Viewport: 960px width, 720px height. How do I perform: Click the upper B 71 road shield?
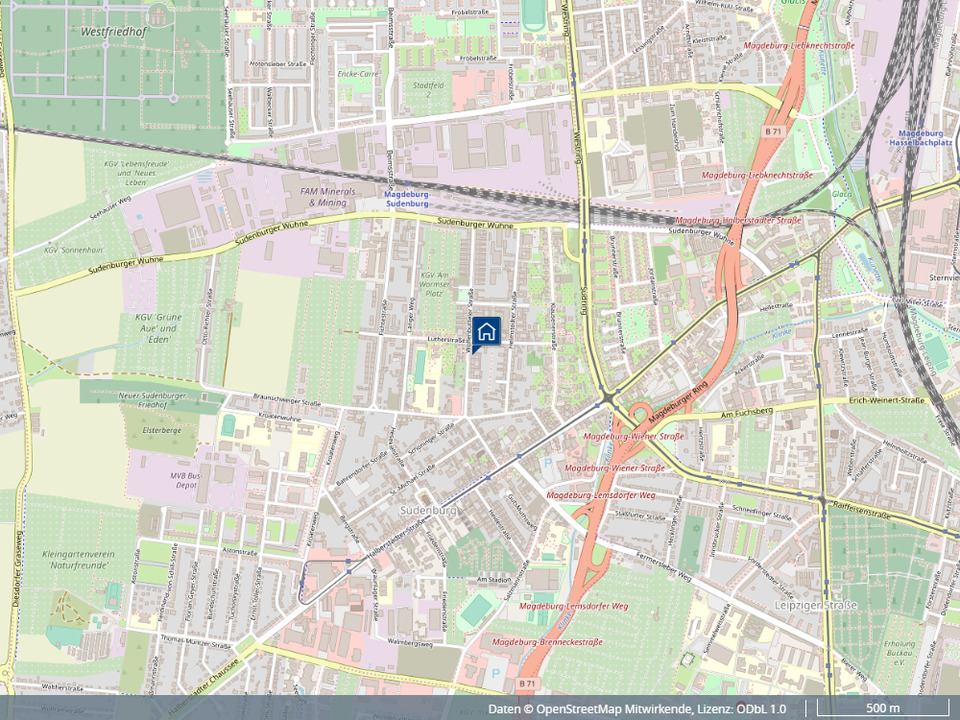pos(773,132)
